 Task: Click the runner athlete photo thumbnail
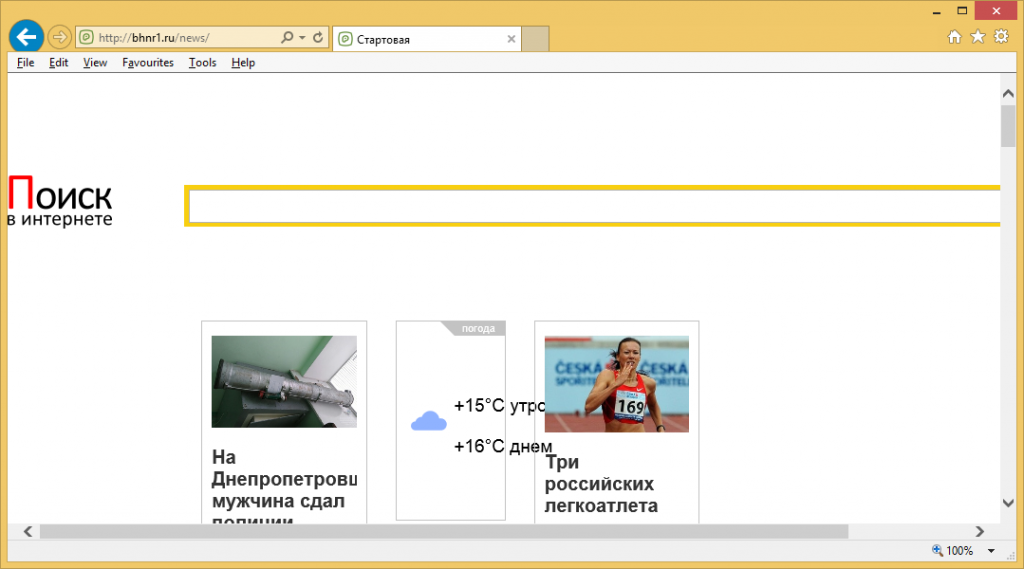tap(616, 384)
